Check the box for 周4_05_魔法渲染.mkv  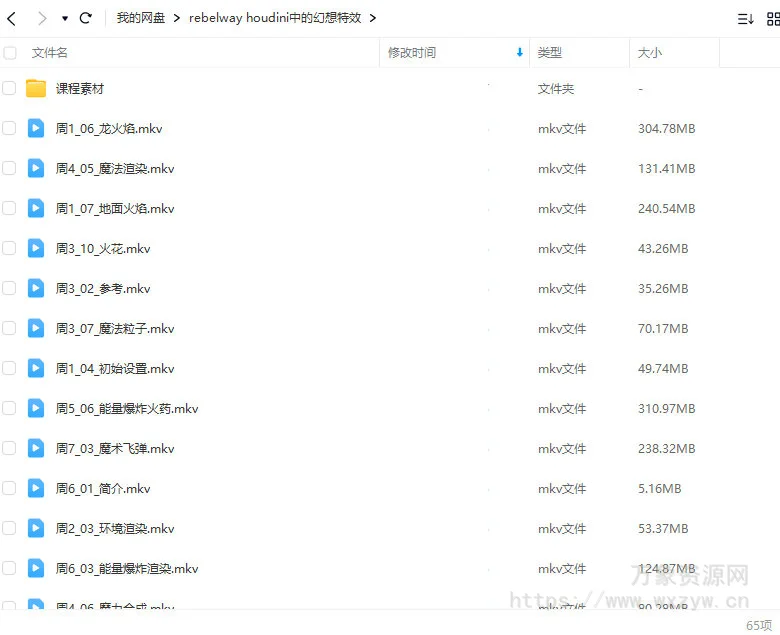click(9, 168)
